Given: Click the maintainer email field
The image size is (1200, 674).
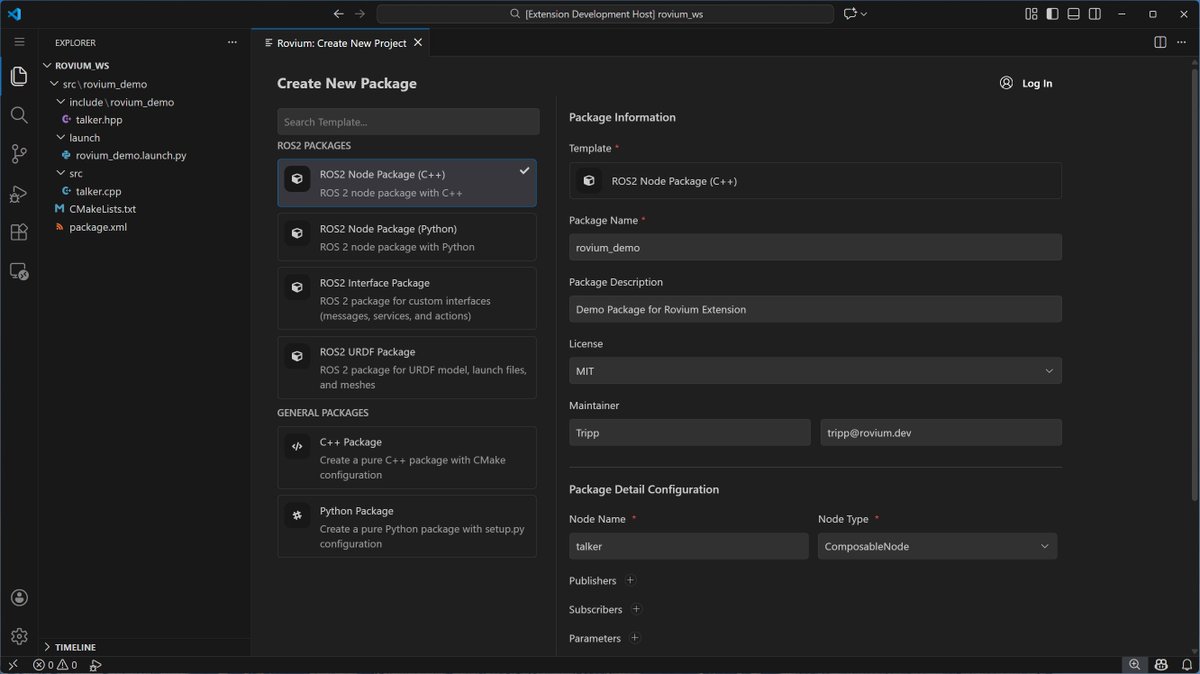Looking at the screenshot, I should coord(941,433).
